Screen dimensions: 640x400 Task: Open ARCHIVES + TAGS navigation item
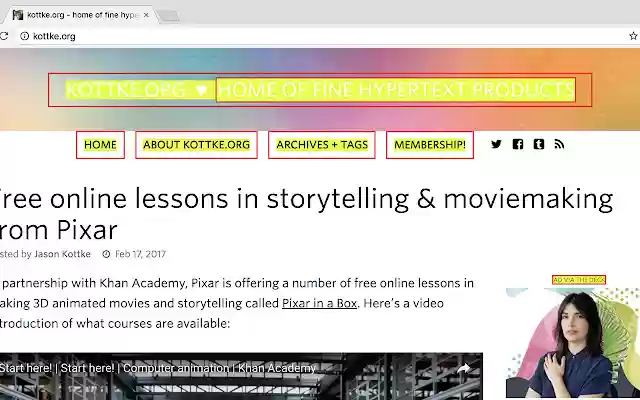322,144
